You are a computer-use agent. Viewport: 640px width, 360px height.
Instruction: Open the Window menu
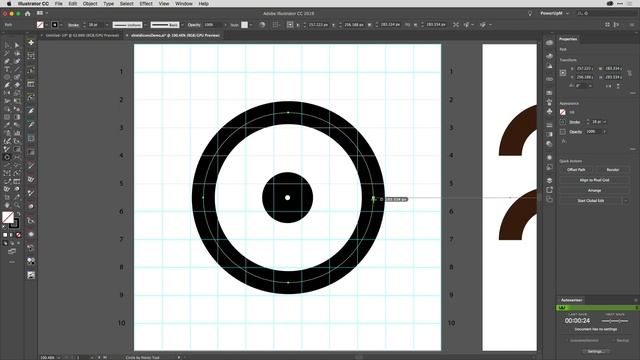(184, 3)
